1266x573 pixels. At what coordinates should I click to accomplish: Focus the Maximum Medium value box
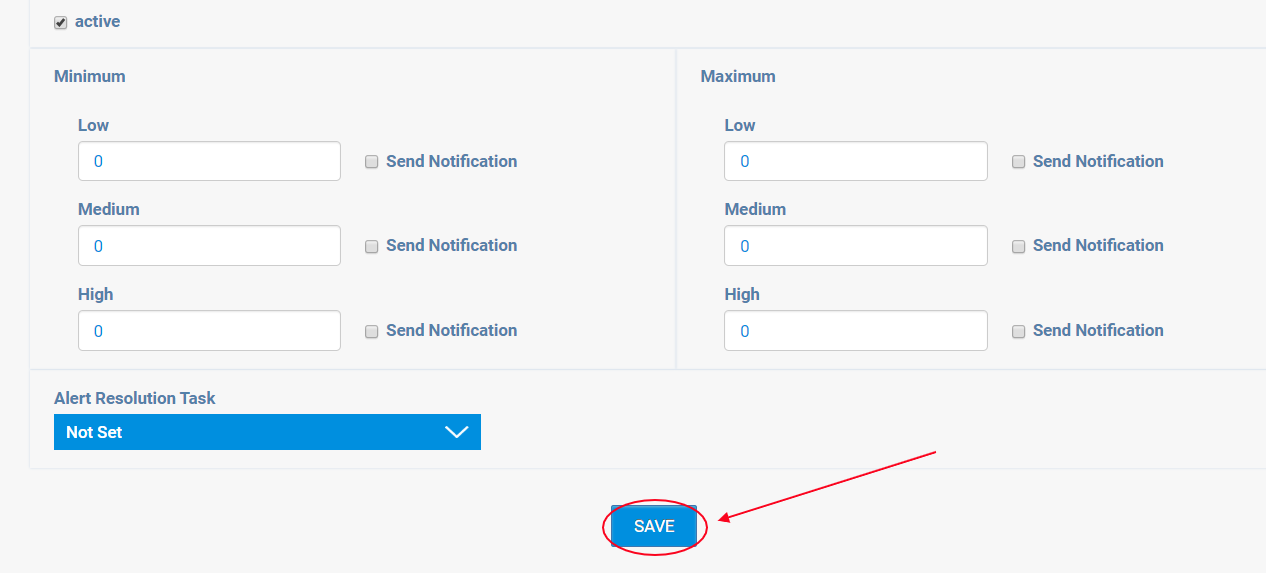pyautogui.click(x=855, y=245)
